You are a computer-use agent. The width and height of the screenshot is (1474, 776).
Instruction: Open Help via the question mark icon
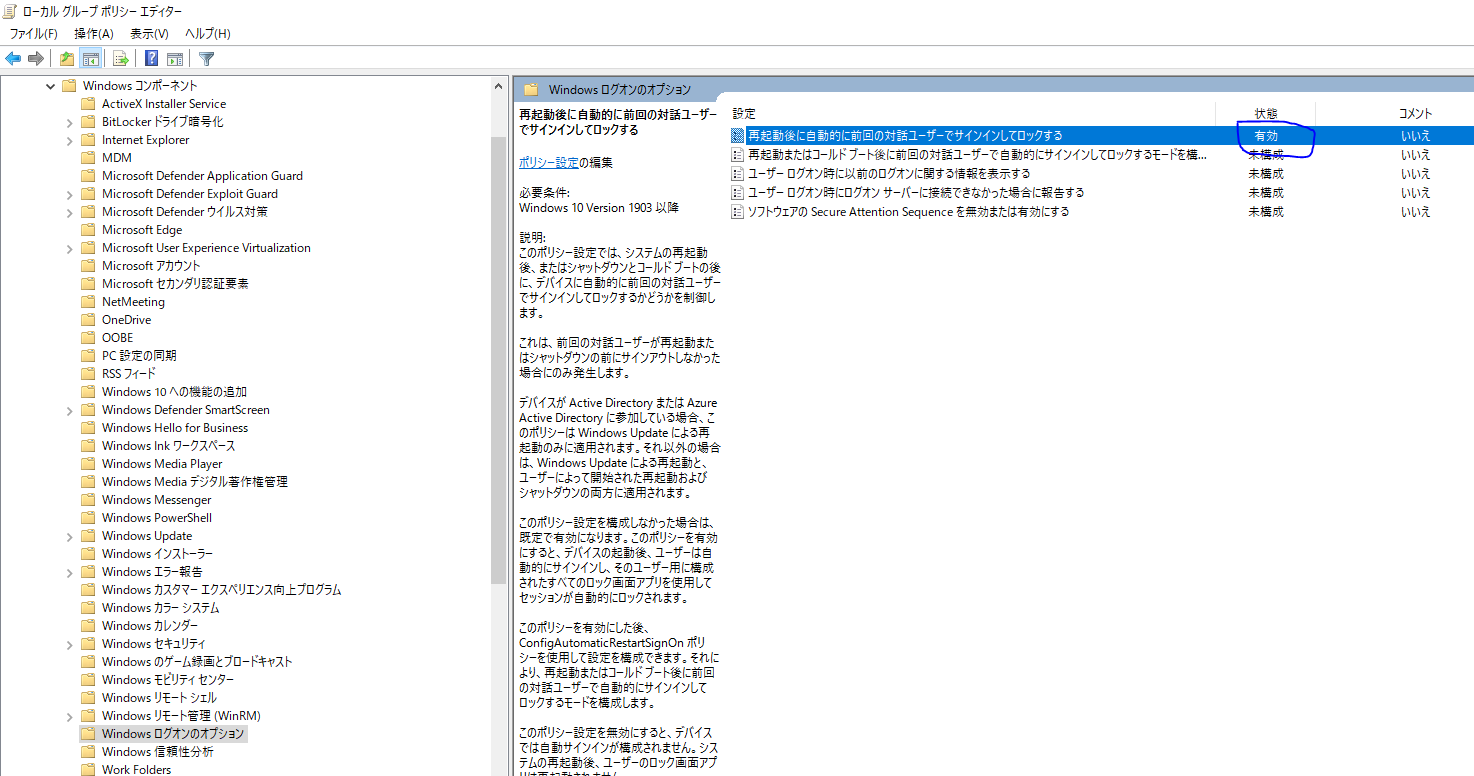tap(150, 58)
